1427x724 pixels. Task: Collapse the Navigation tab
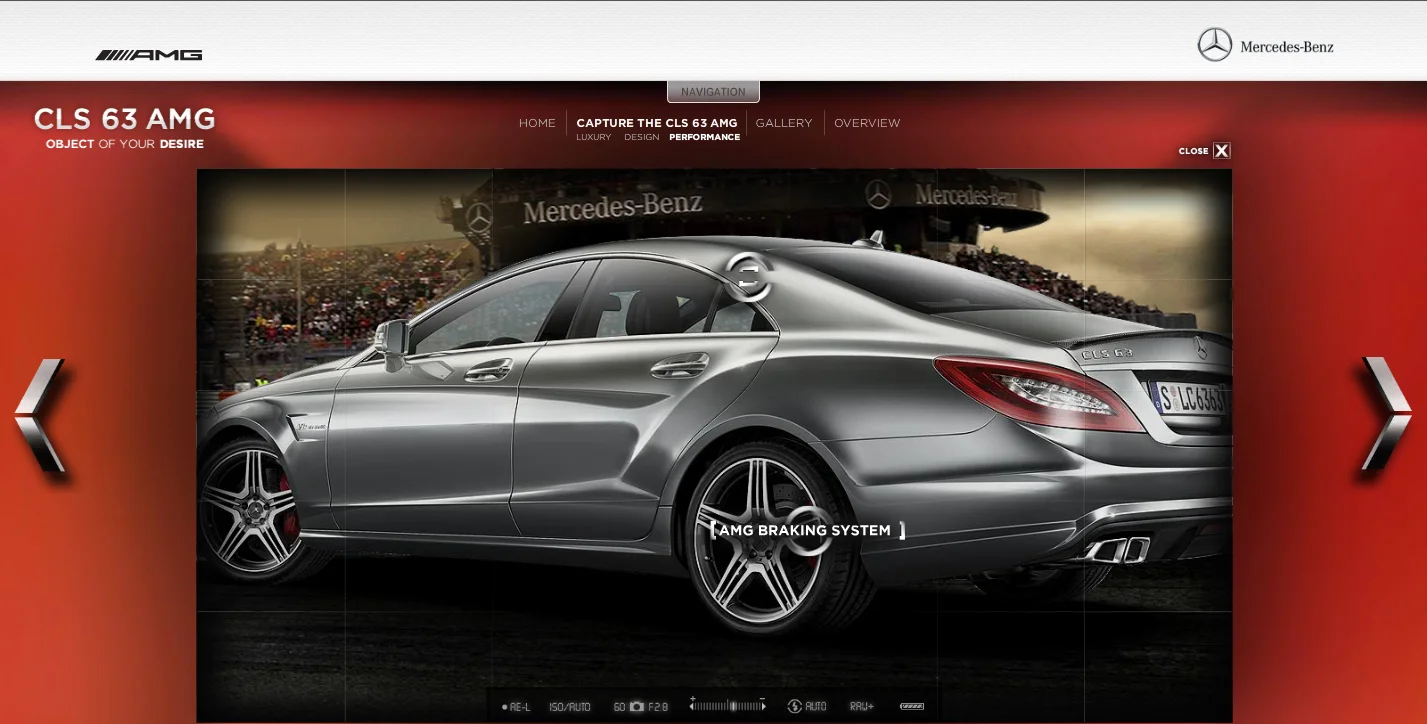tap(713, 92)
